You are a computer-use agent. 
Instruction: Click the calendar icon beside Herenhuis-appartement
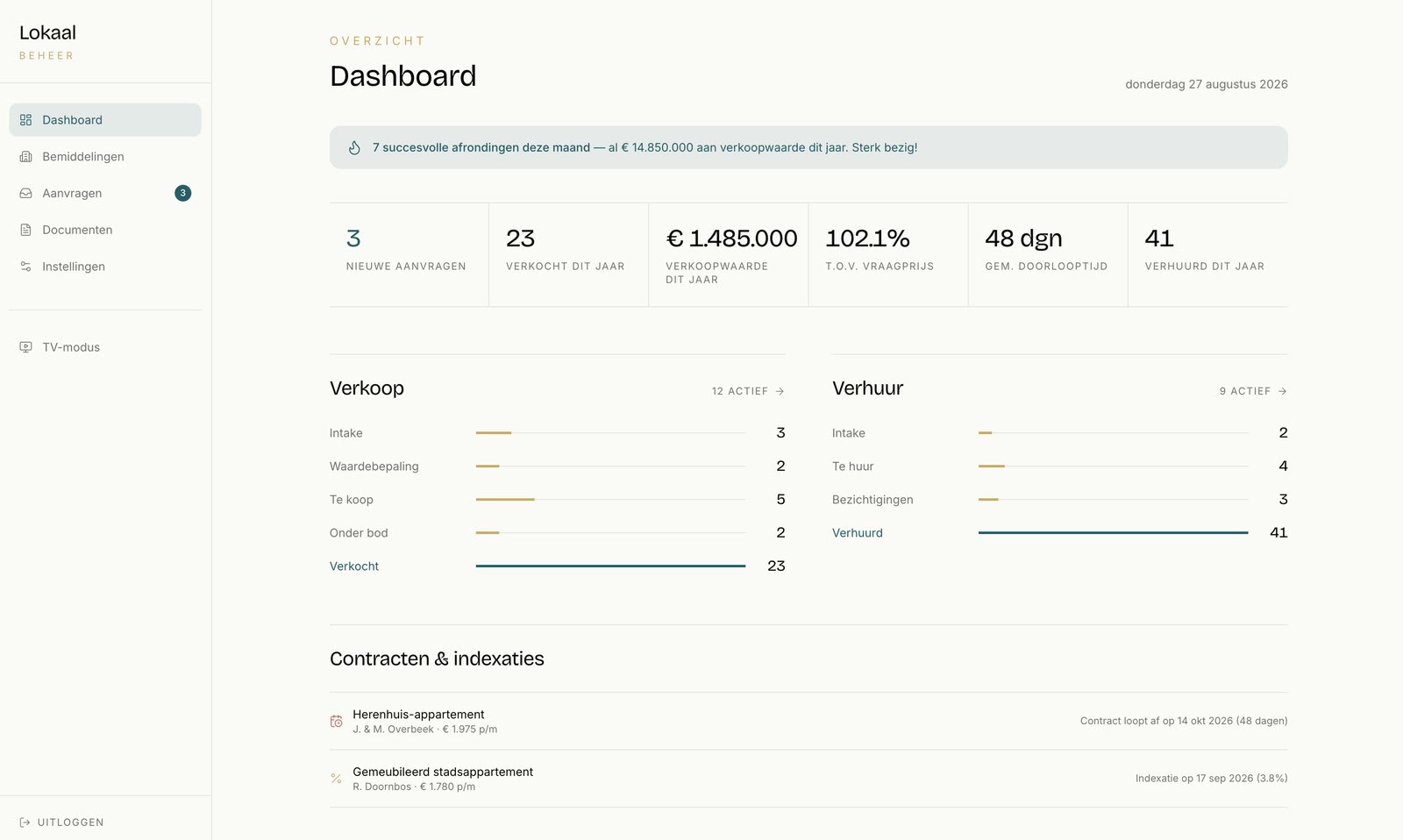pyautogui.click(x=336, y=722)
